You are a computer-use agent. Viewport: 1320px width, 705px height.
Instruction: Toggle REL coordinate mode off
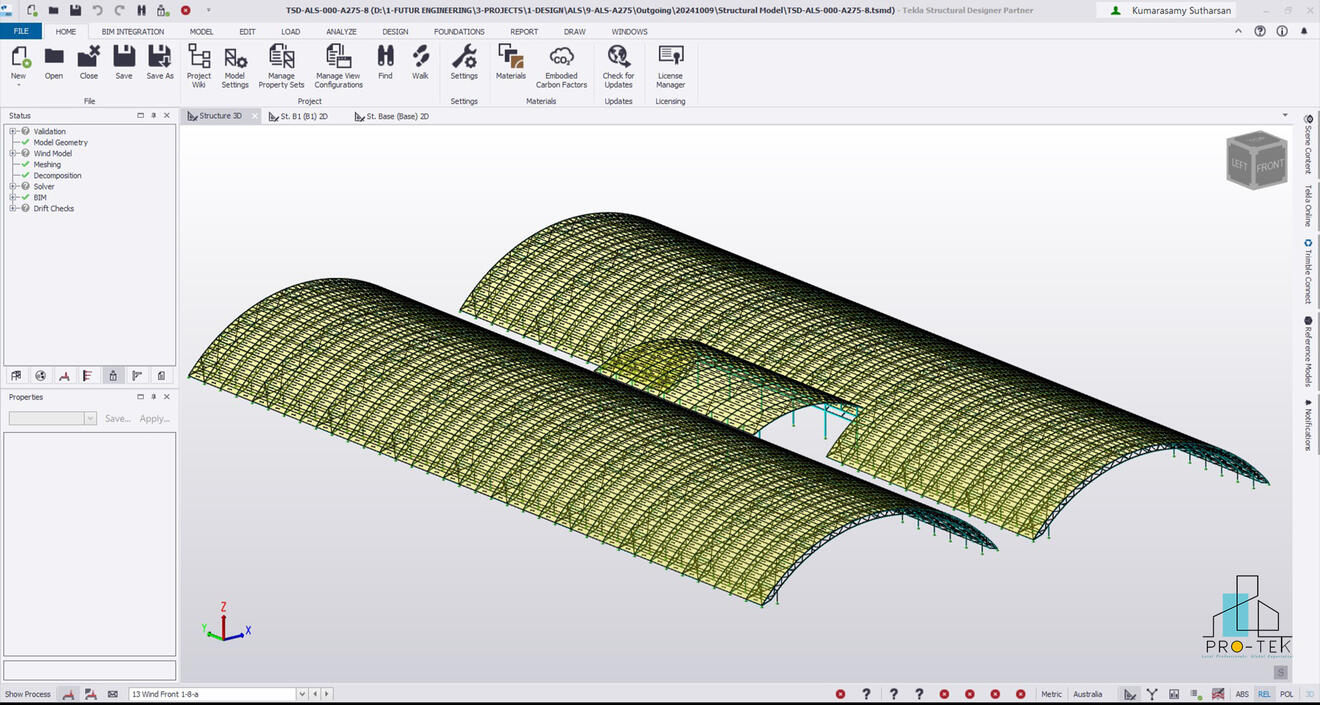(x=1264, y=693)
